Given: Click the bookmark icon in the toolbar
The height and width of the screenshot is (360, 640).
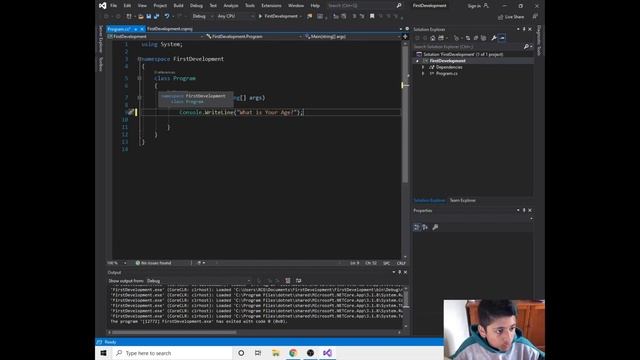Looking at the screenshot, I should [x=372, y=16].
